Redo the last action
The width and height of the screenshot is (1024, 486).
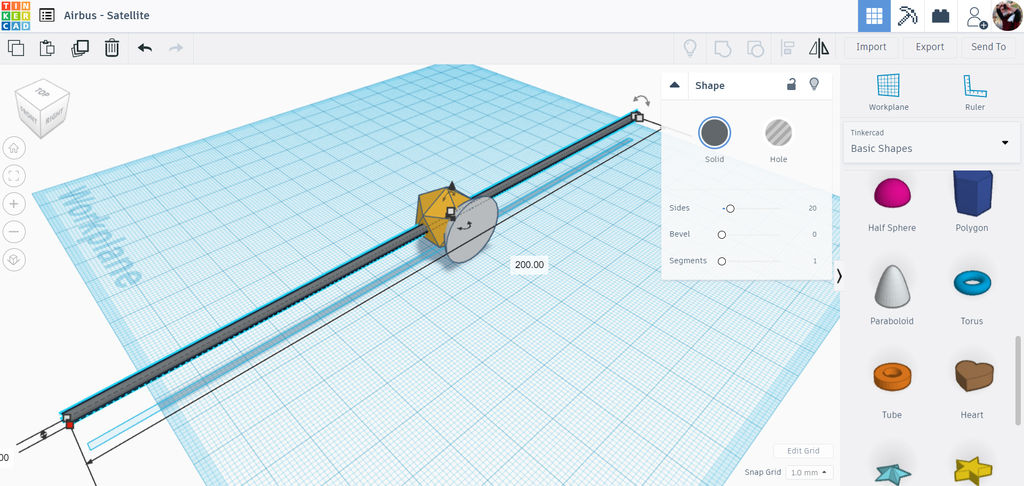point(176,48)
